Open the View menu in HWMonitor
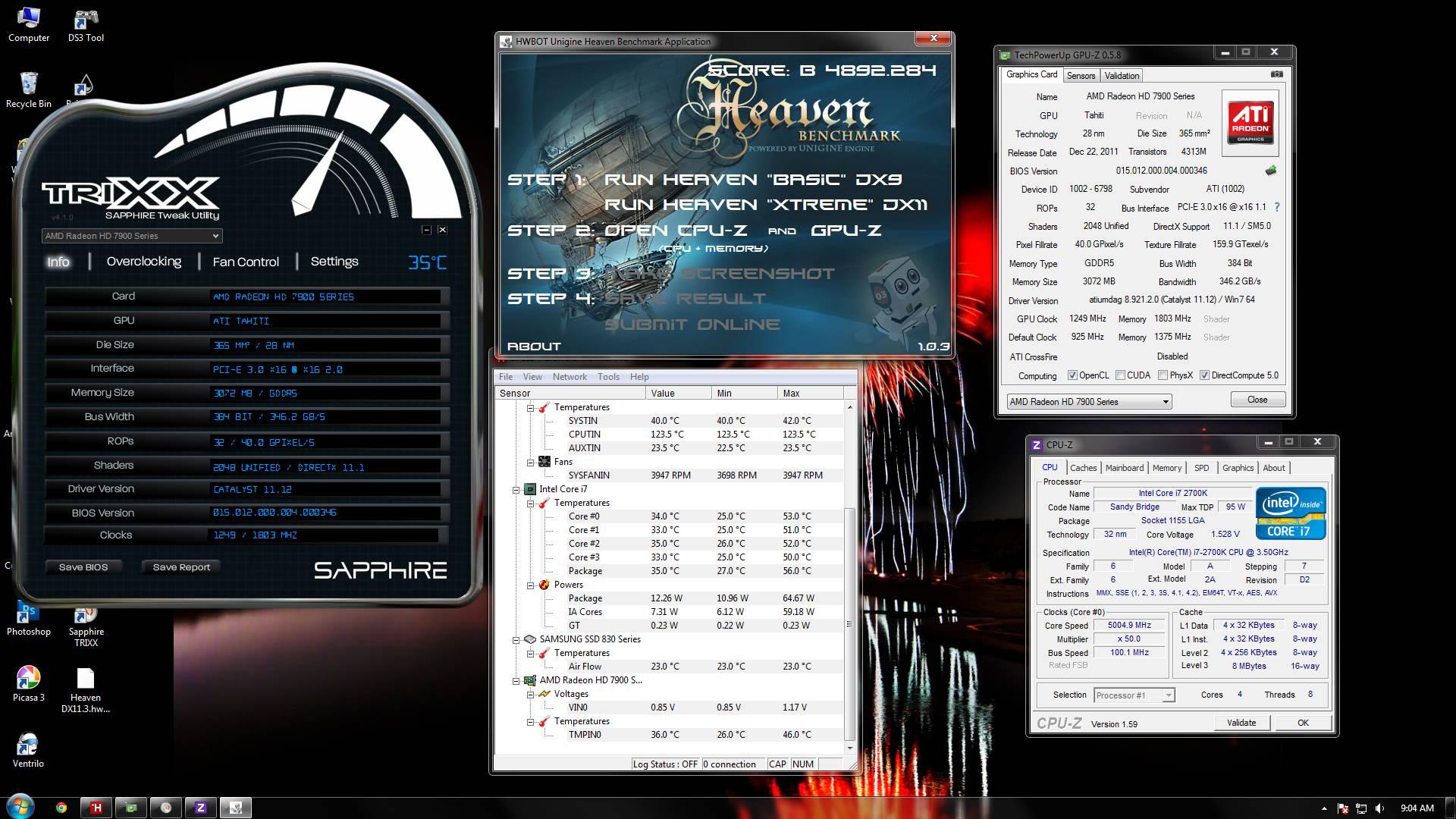This screenshot has width=1456, height=819. point(532,377)
